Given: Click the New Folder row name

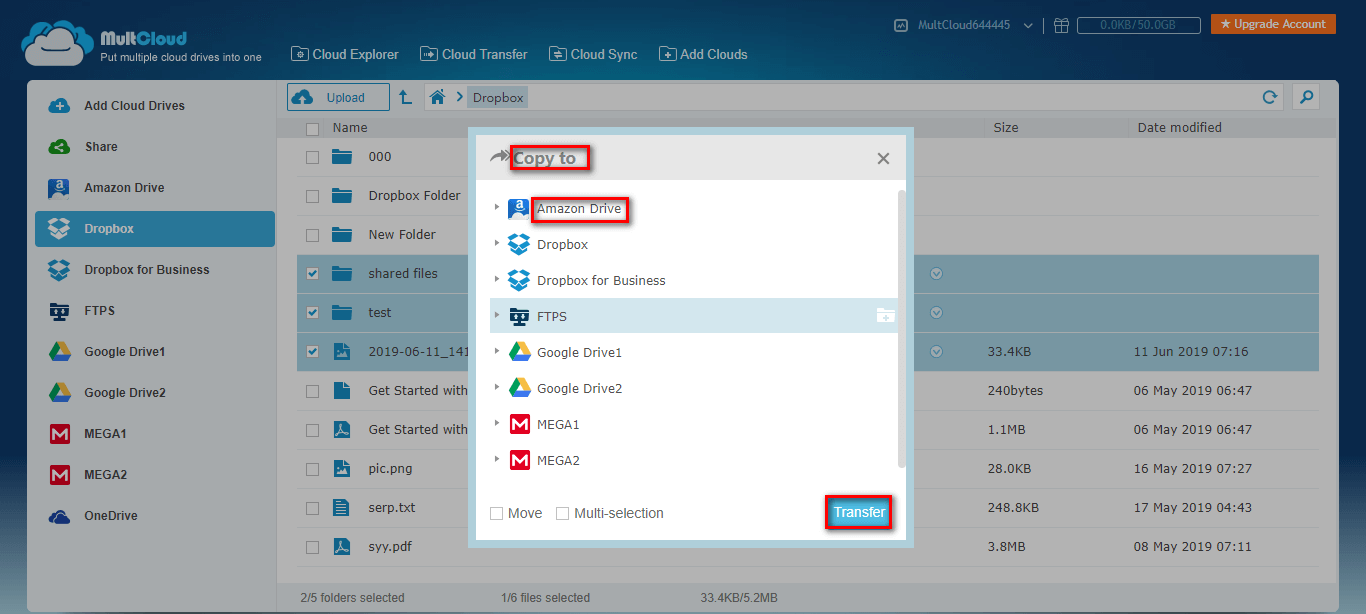Looking at the screenshot, I should point(402,235).
